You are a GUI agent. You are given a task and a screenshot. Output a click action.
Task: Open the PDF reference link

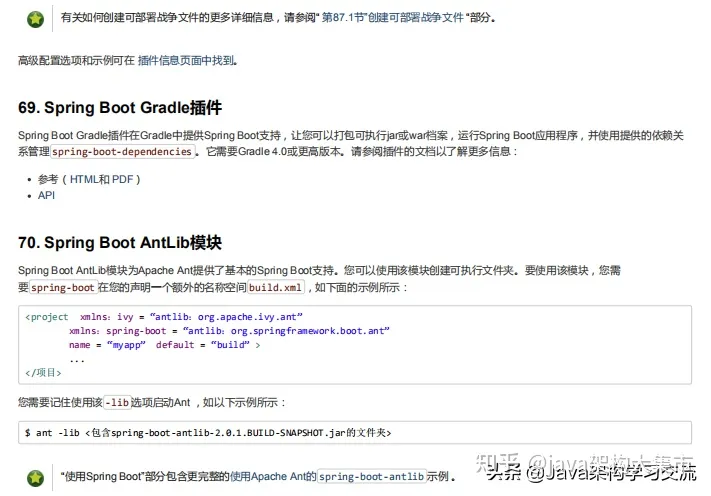[122, 180]
